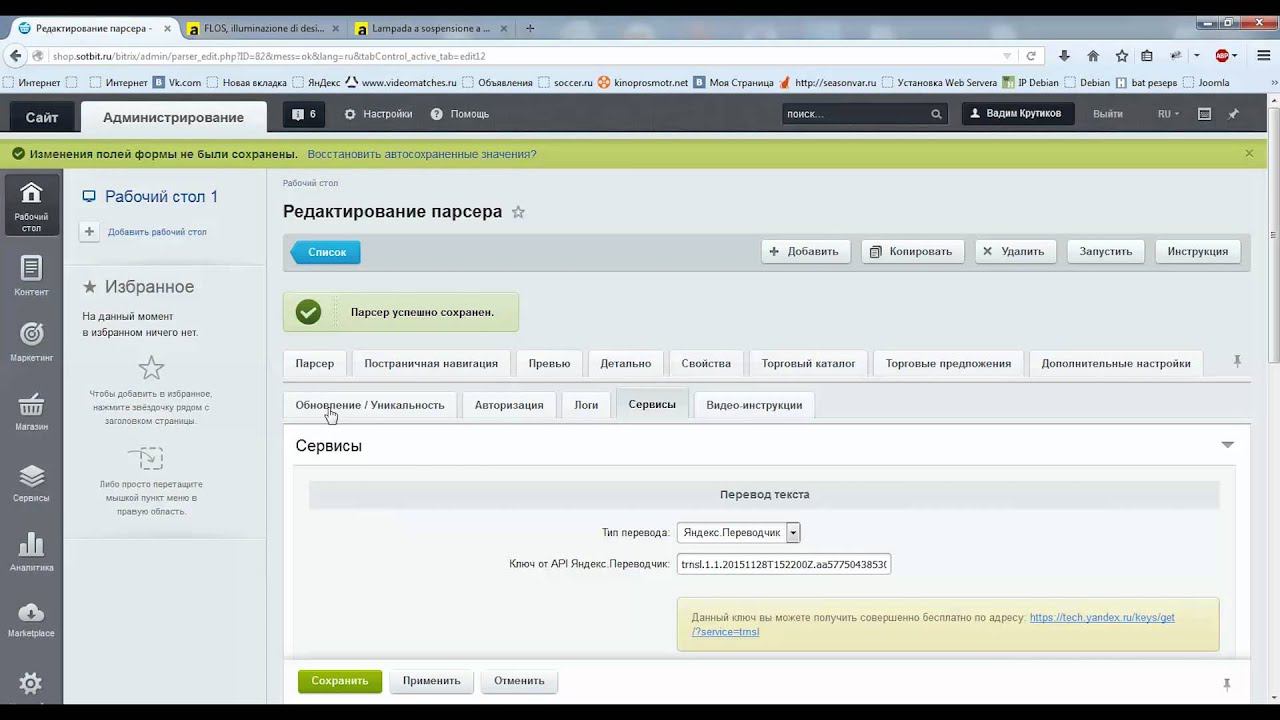Click Выйти to log out
The width and height of the screenshot is (1280, 720).
[1108, 114]
